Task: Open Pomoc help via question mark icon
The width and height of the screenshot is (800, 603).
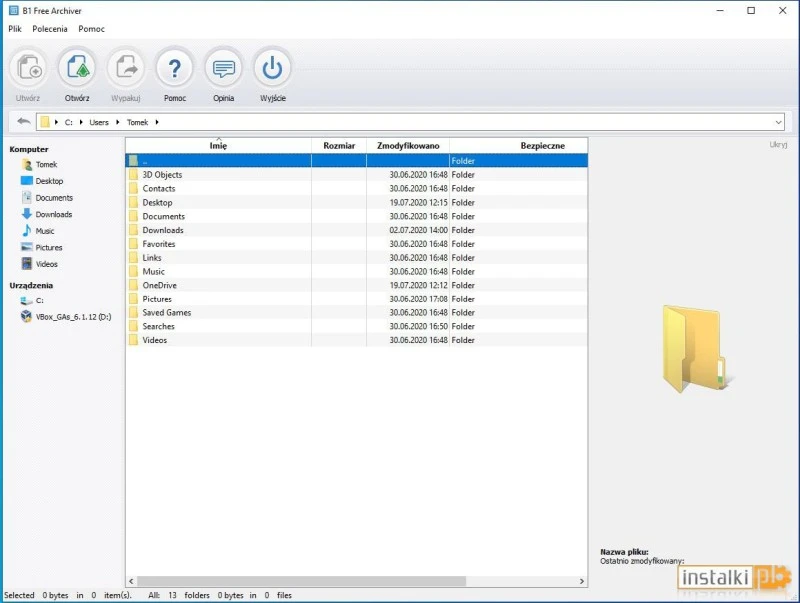Action: coord(175,69)
